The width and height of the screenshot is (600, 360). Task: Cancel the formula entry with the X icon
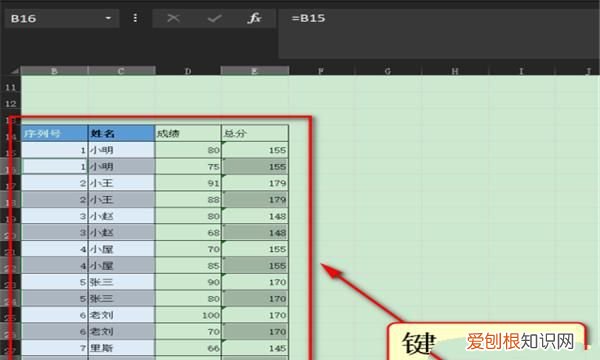[173, 18]
